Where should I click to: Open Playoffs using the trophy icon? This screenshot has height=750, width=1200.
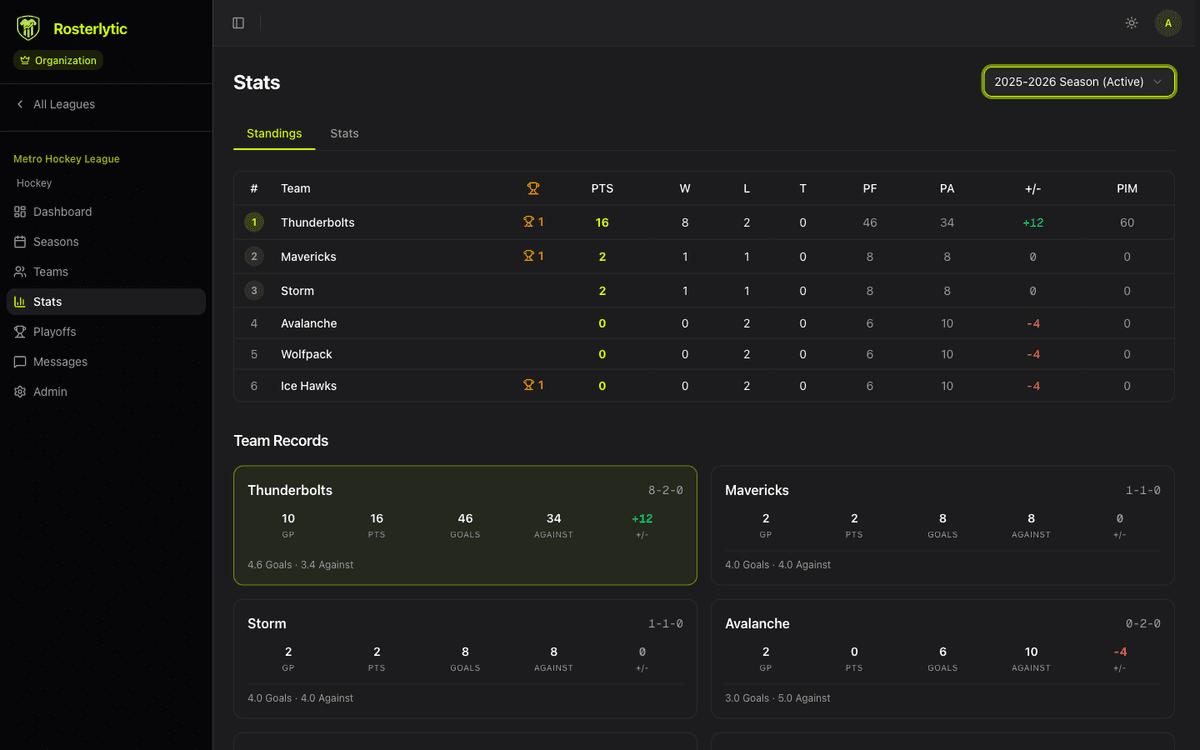(x=22, y=331)
